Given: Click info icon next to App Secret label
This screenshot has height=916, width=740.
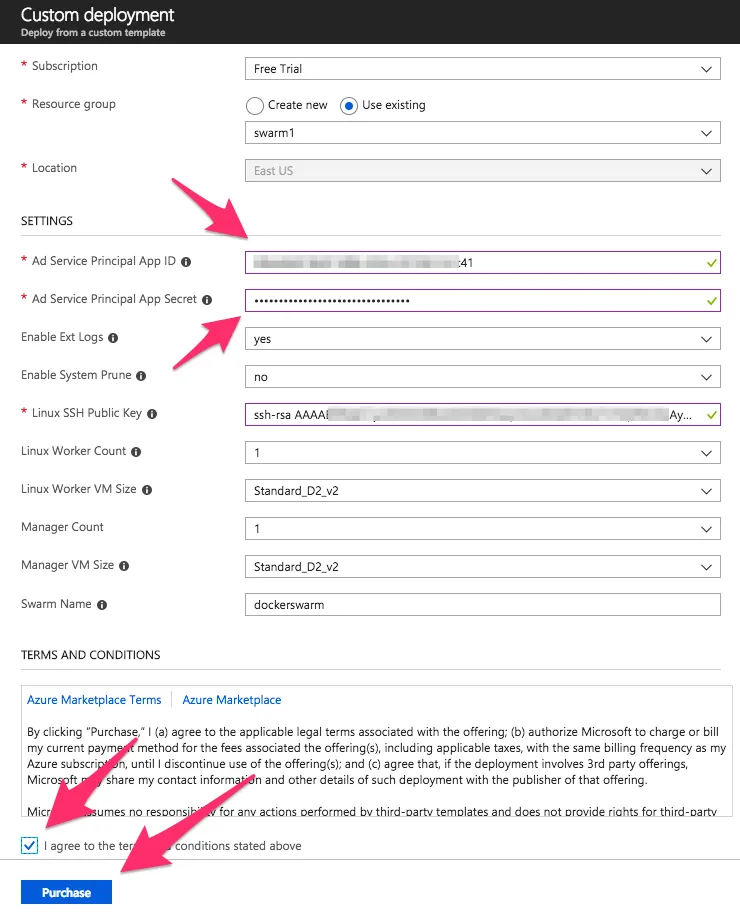Looking at the screenshot, I should point(207,300).
